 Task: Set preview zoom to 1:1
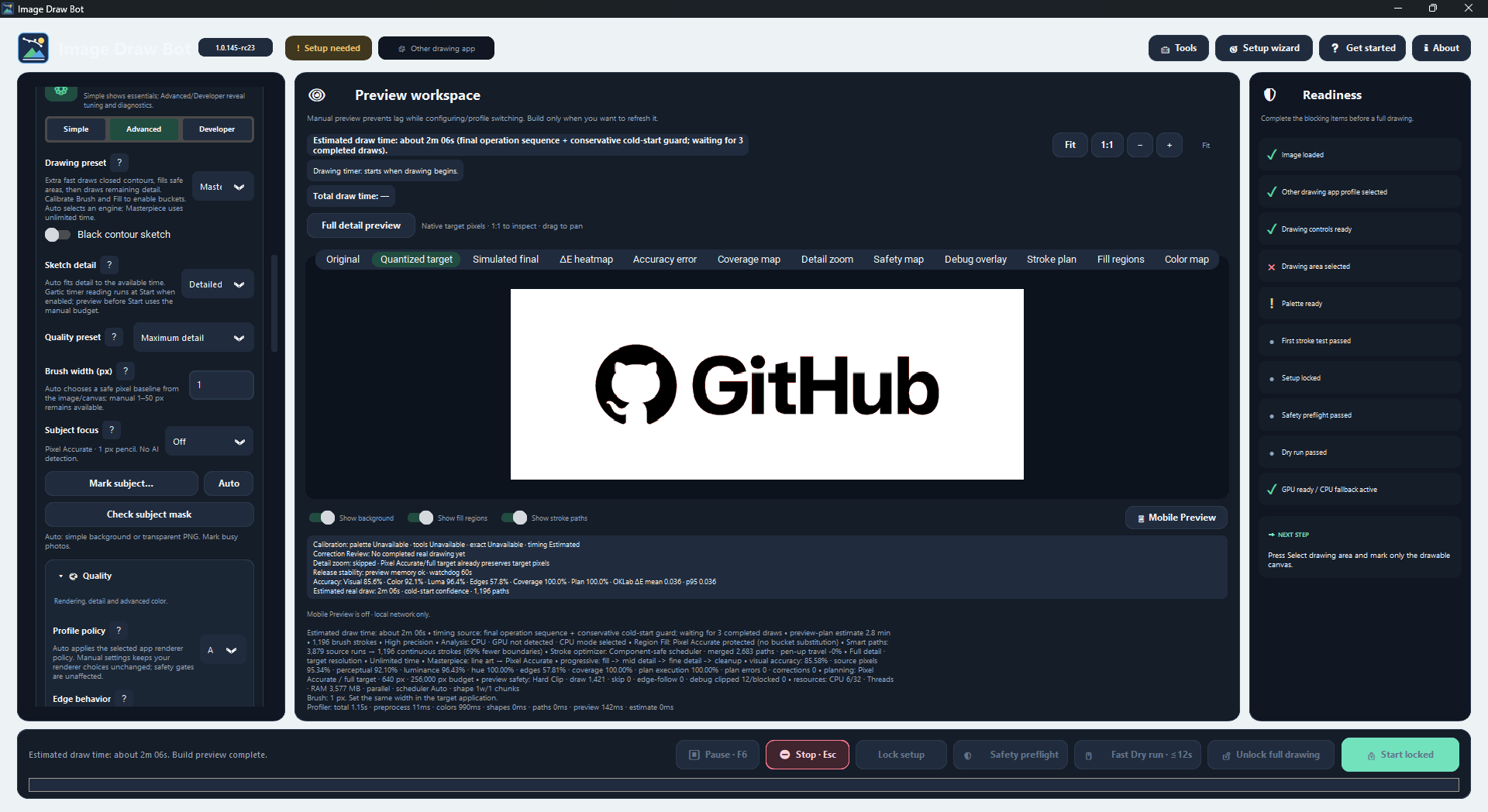1107,145
